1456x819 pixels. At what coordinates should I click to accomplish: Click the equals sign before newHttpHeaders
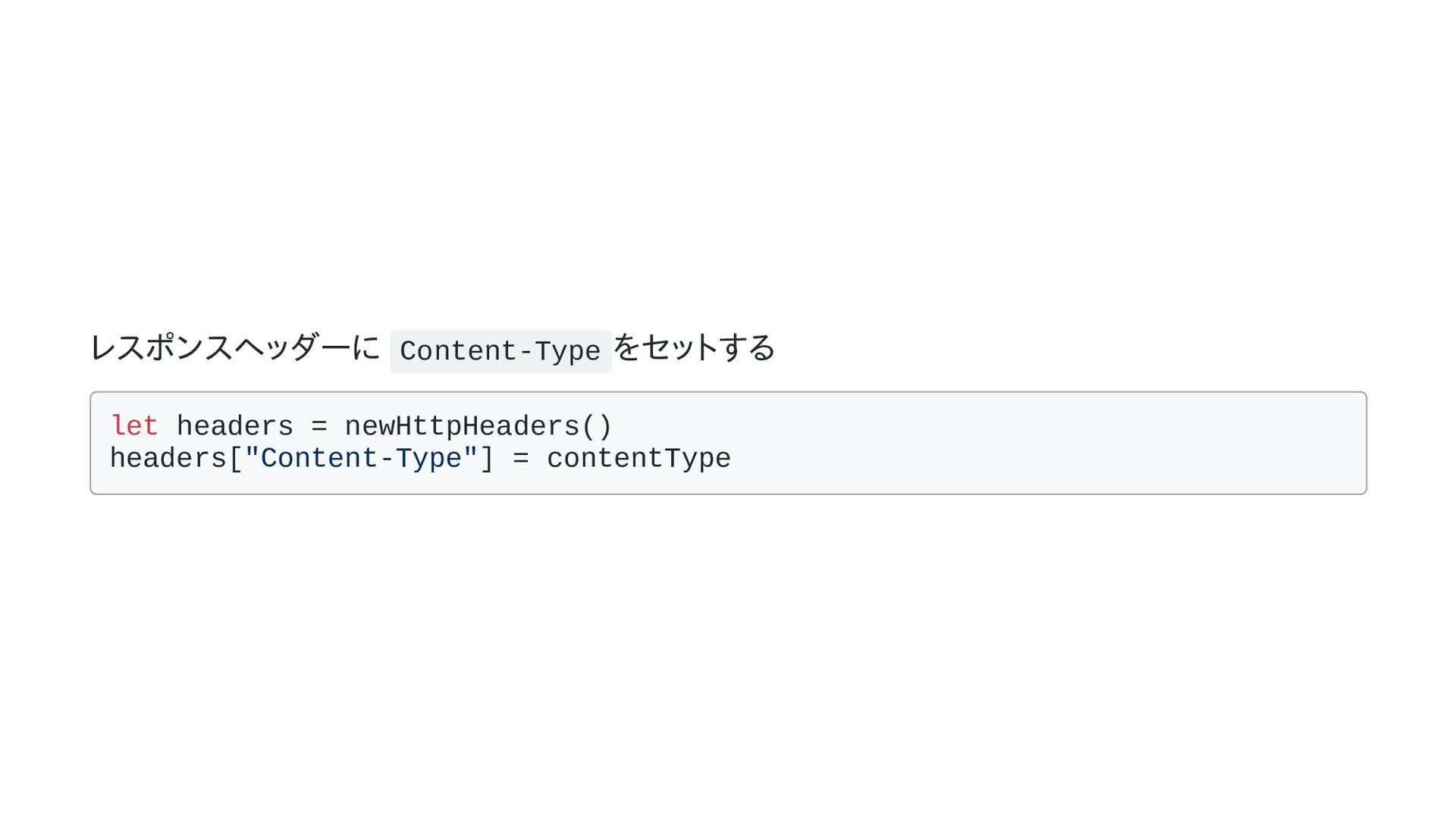tap(319, 426)
